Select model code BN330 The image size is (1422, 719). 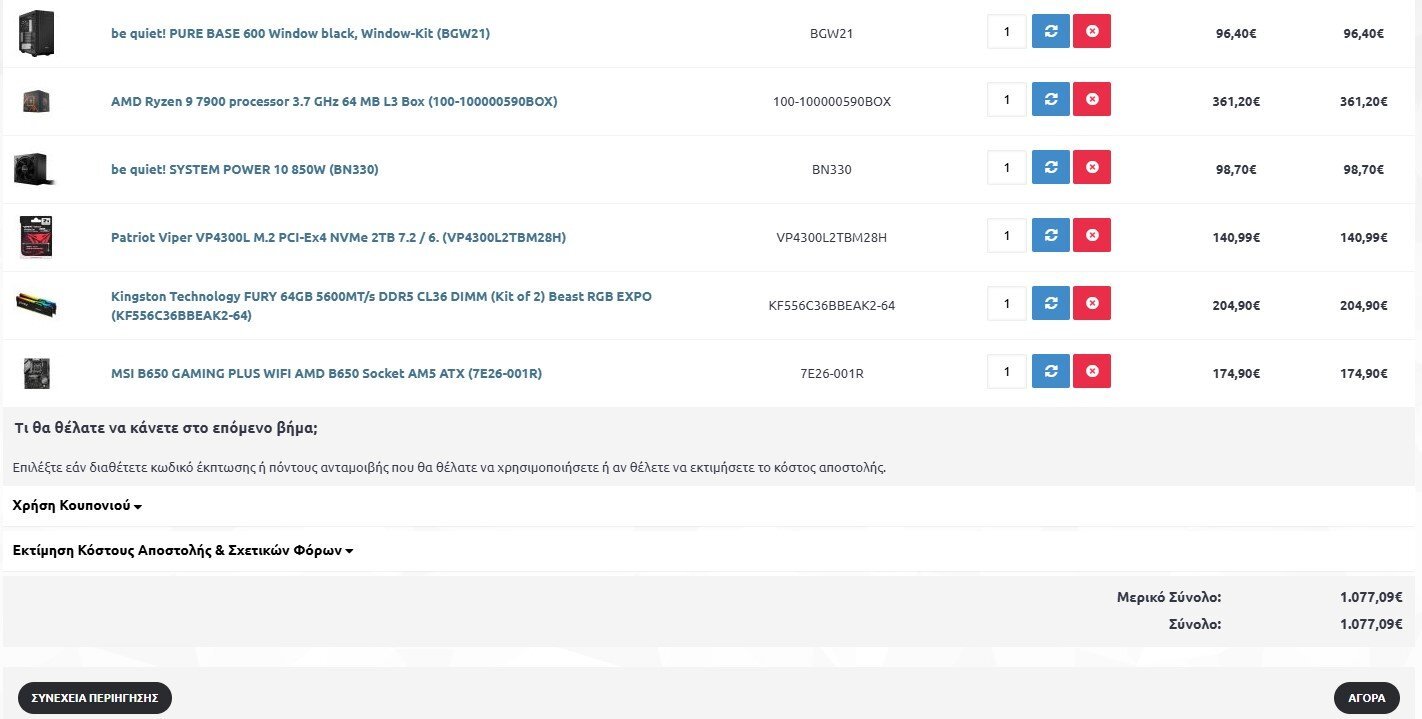[x=832, y=169]
